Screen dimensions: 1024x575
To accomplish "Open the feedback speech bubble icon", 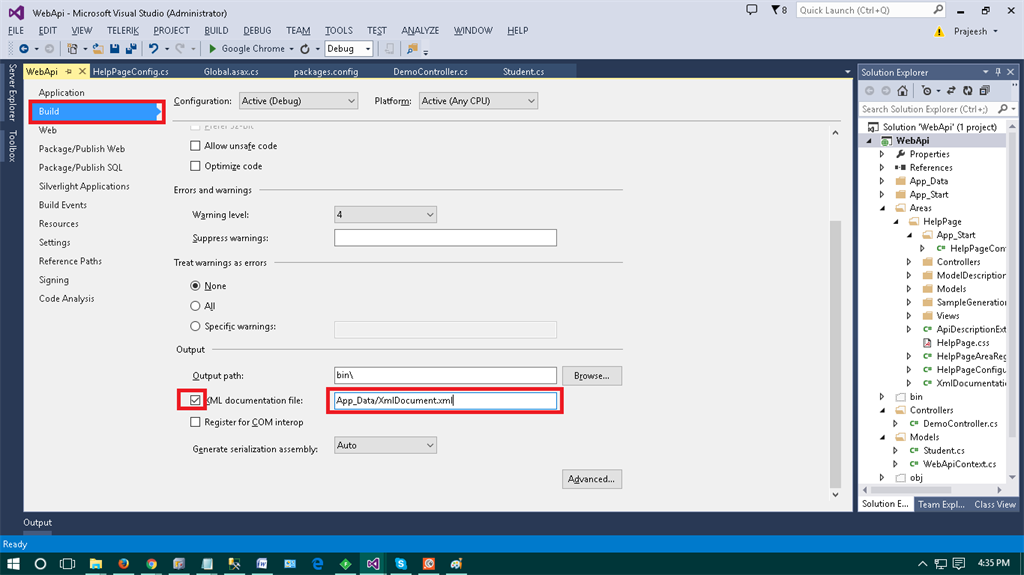I will coord(752,10).
